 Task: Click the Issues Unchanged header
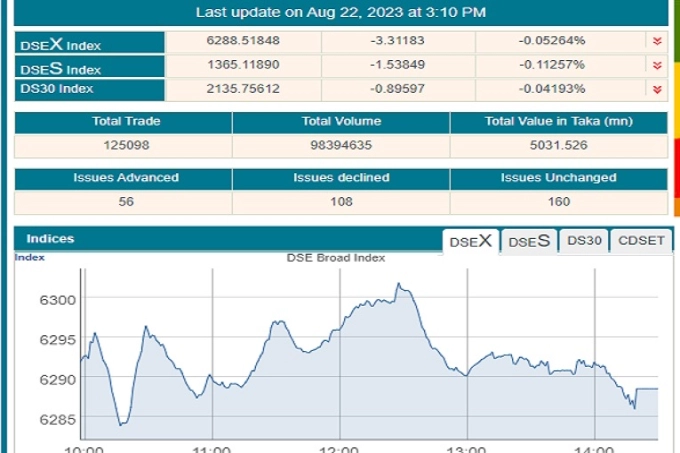coord(559,177)
